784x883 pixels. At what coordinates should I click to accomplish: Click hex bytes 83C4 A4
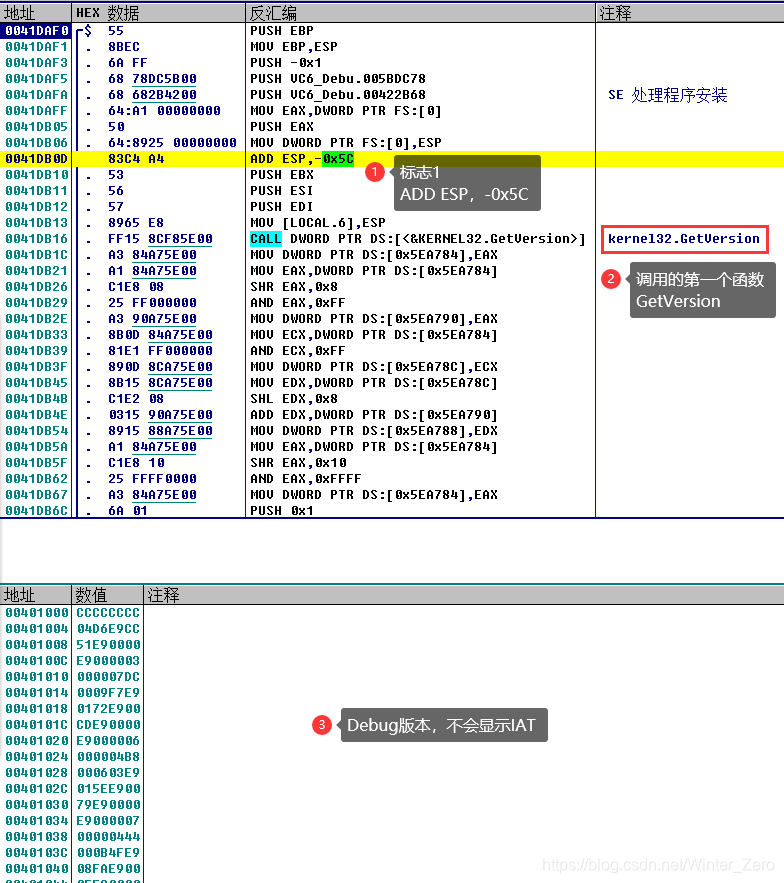coord(136,159)
